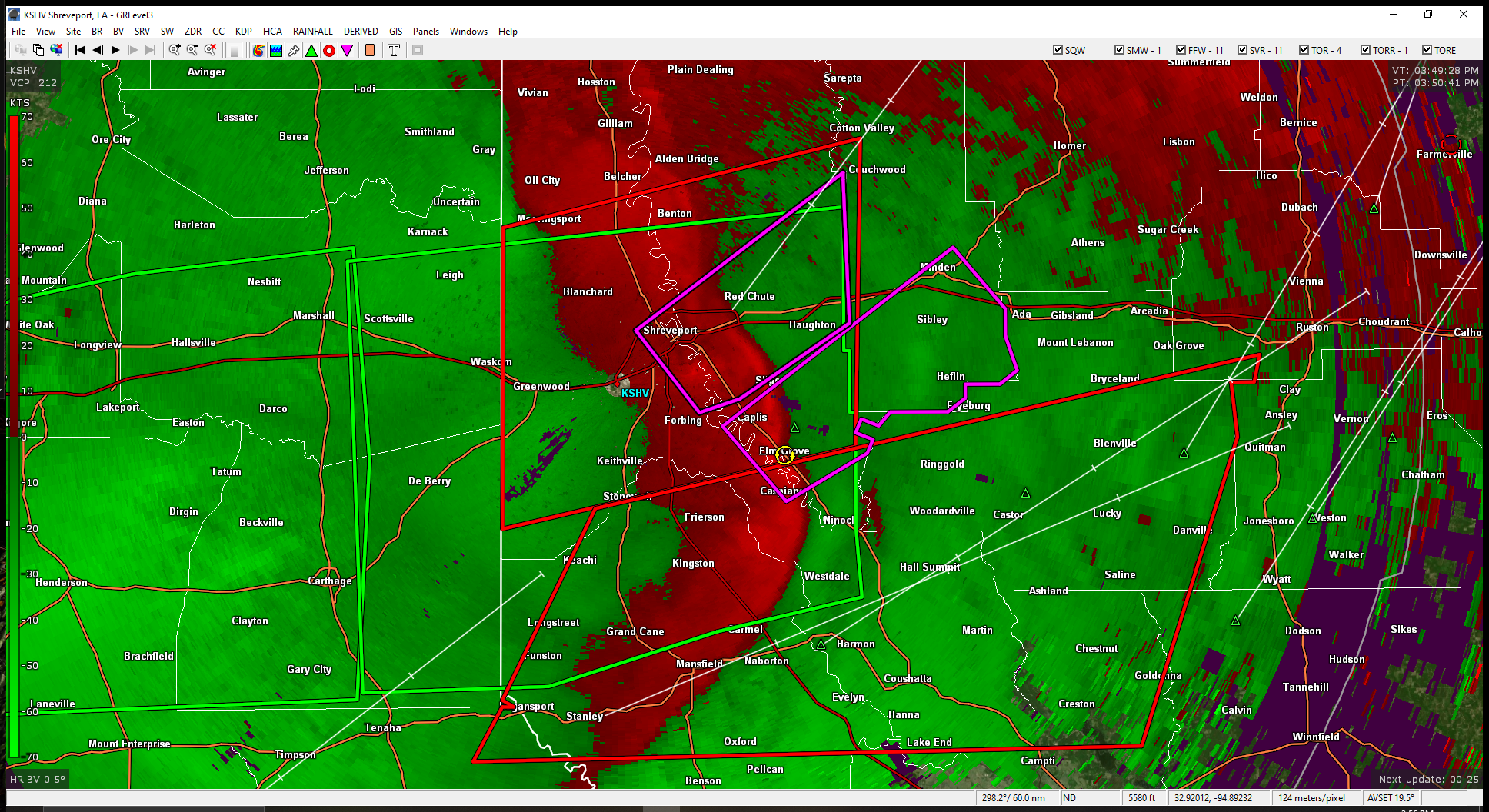Open the Panels menu
Viewport: 1489px width, 812px height.
(426, 32)
